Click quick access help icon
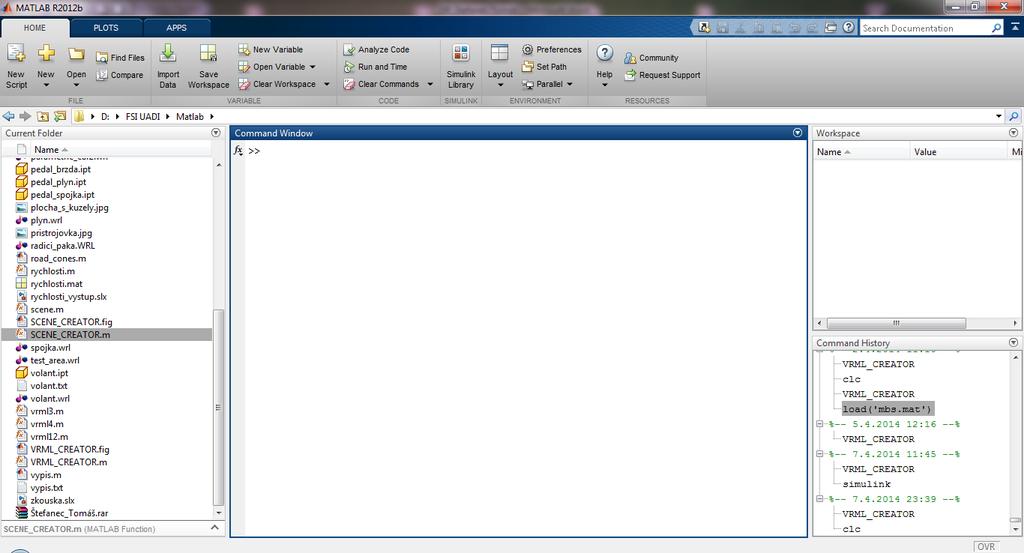 pos(848,27)
